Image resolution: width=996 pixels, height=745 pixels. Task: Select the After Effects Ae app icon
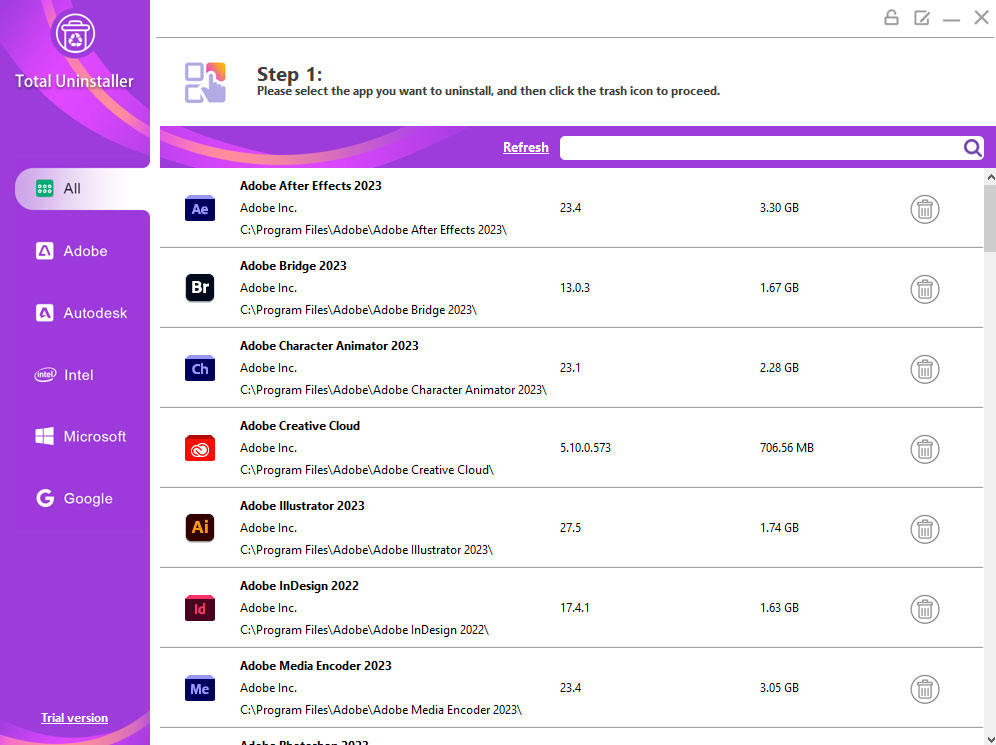[199, 208]
